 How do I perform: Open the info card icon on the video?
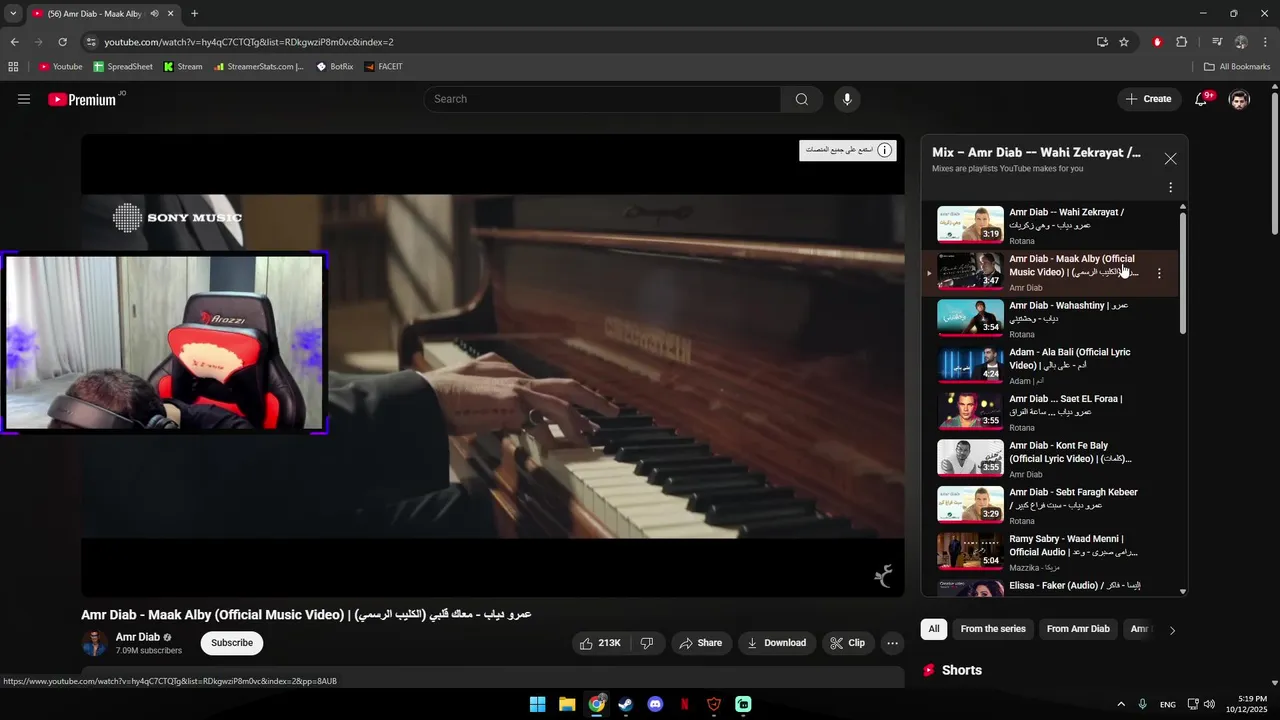point(884,150)
